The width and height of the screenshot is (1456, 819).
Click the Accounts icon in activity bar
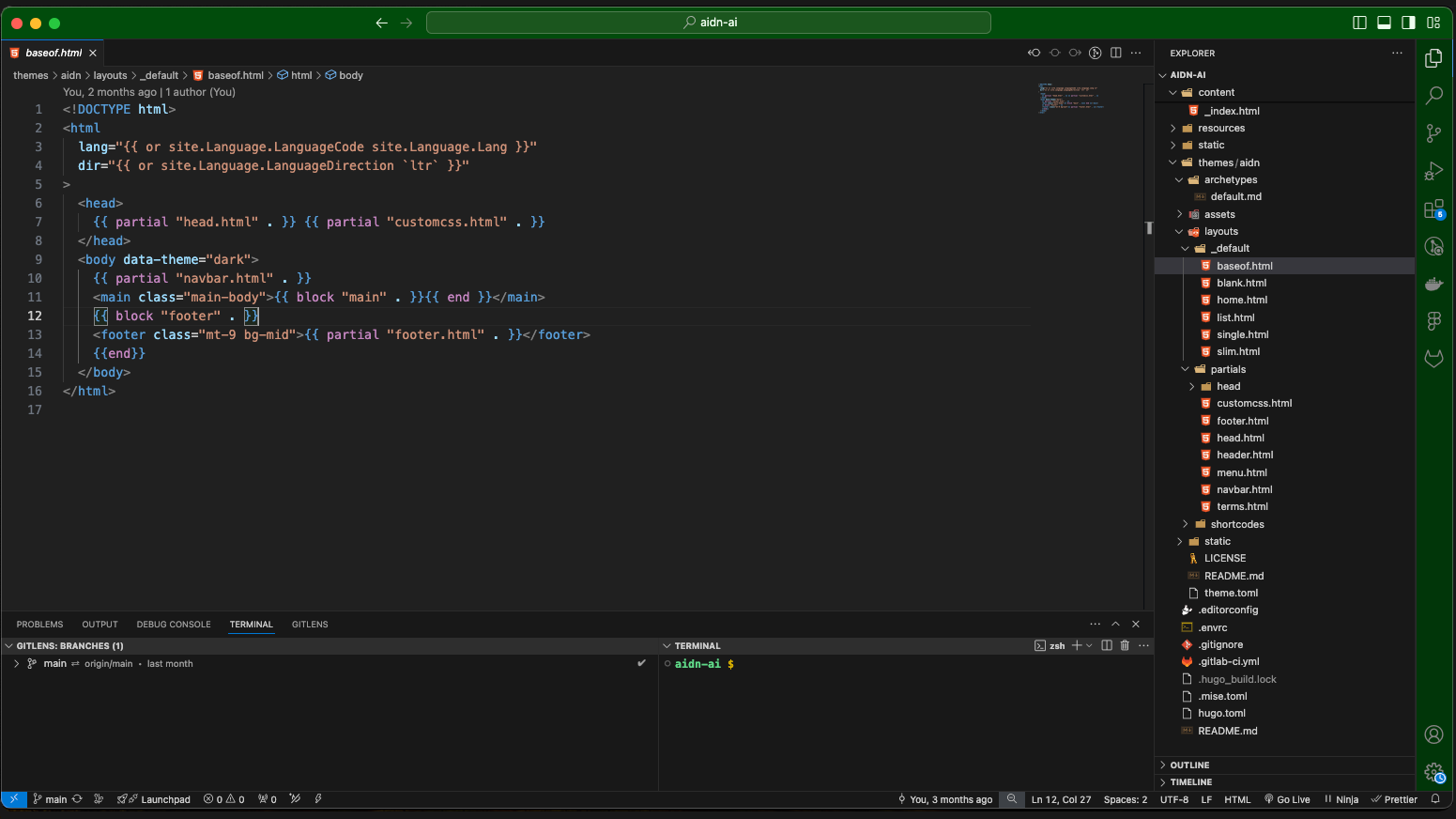(x=1433, y=734)
